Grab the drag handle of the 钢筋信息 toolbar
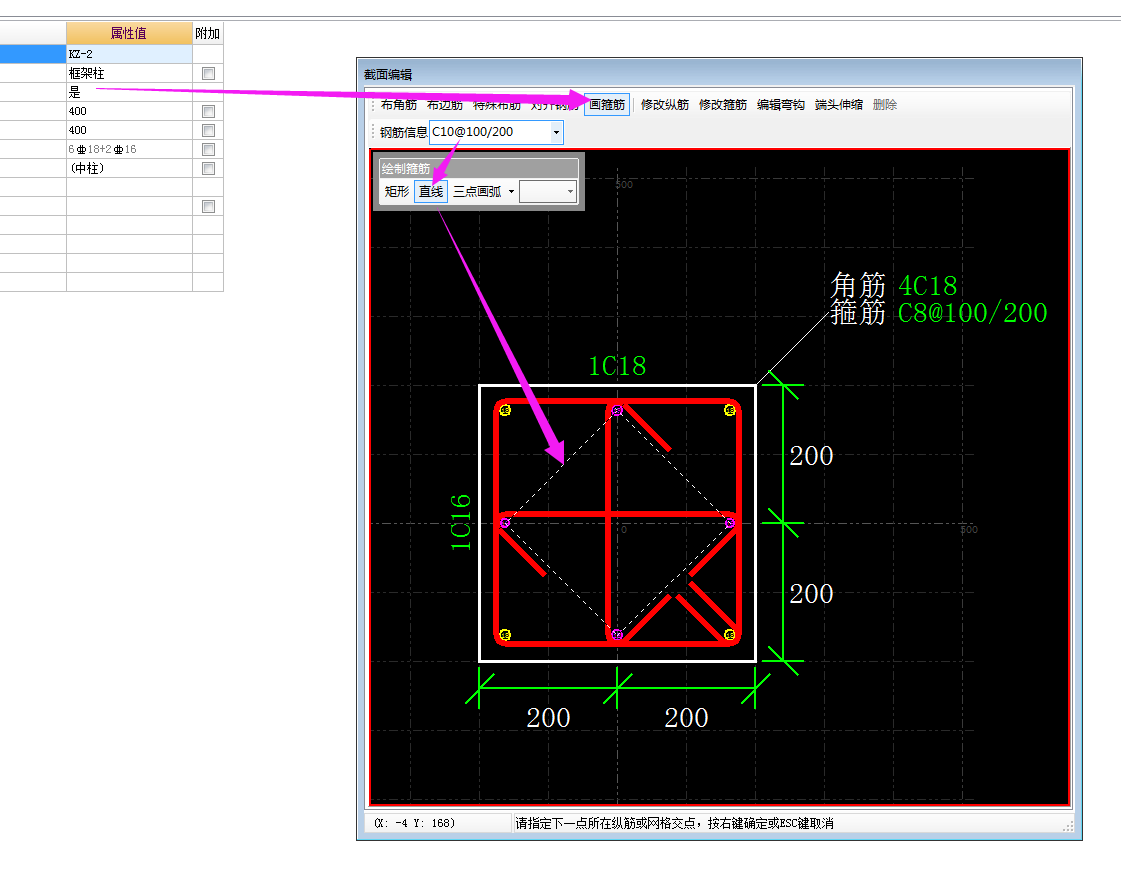This screenshot has height=869, width=1121. pyautogui.click(x=372, y=132)
